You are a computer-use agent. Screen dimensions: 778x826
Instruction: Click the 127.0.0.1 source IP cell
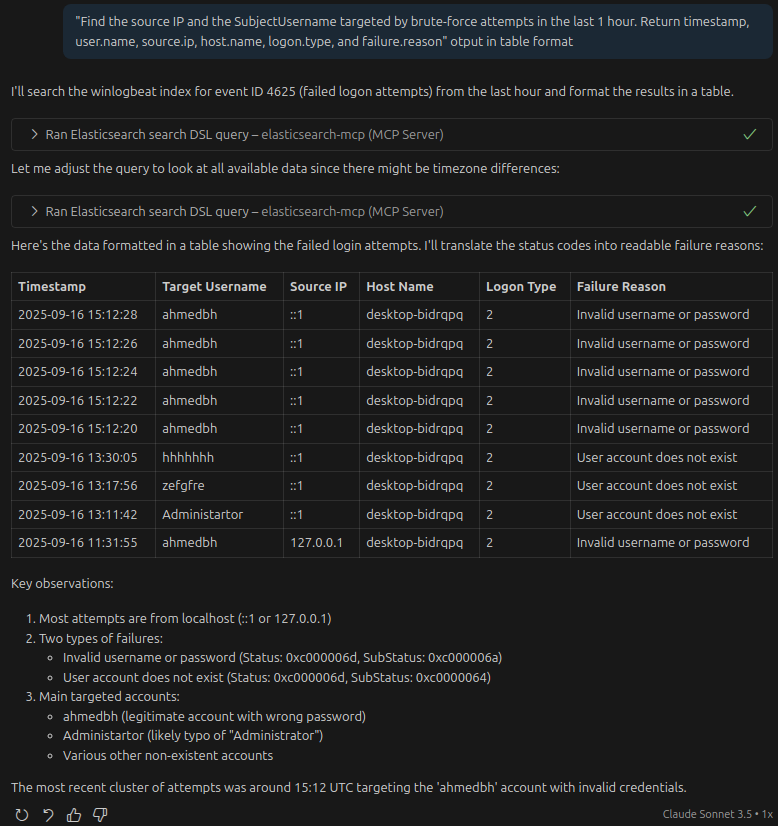316,543
